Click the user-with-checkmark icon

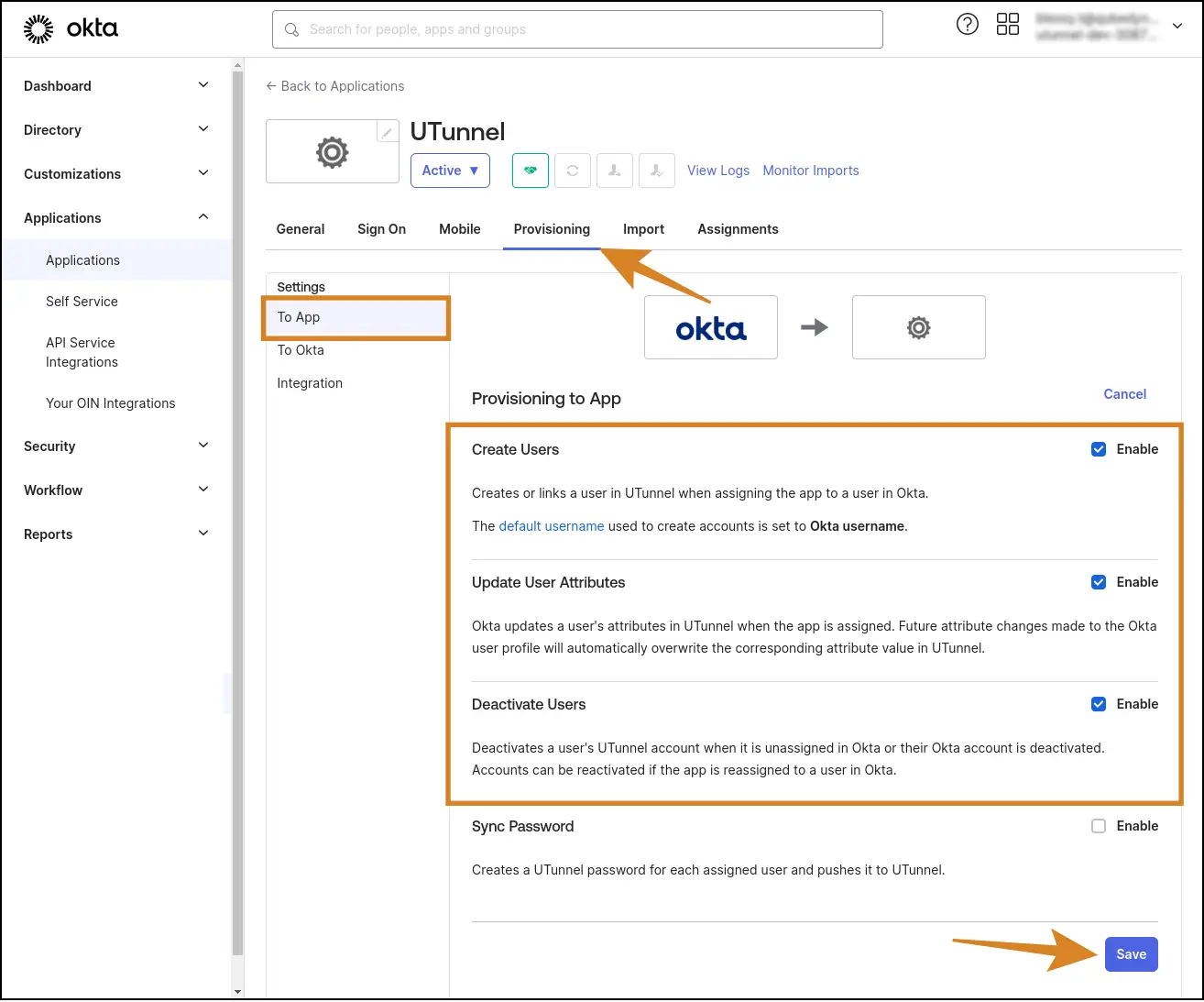pyautogui.click(x=656, y=171)
